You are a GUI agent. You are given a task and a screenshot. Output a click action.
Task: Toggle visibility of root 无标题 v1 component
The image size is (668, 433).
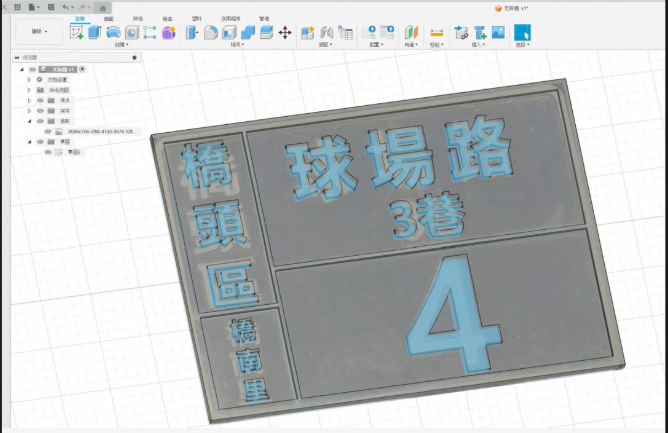click(x=32, y=69)
